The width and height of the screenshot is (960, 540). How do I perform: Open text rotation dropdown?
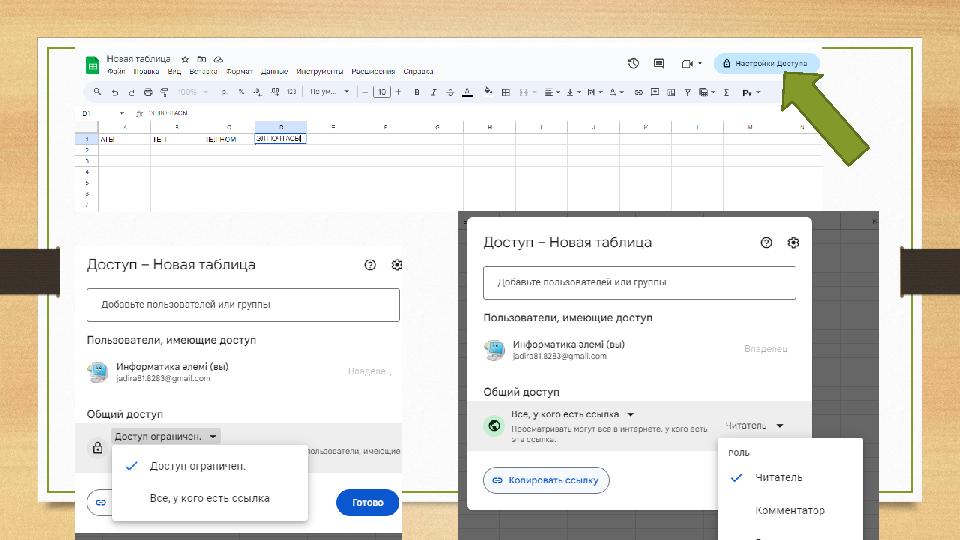(x=617, y=92)
